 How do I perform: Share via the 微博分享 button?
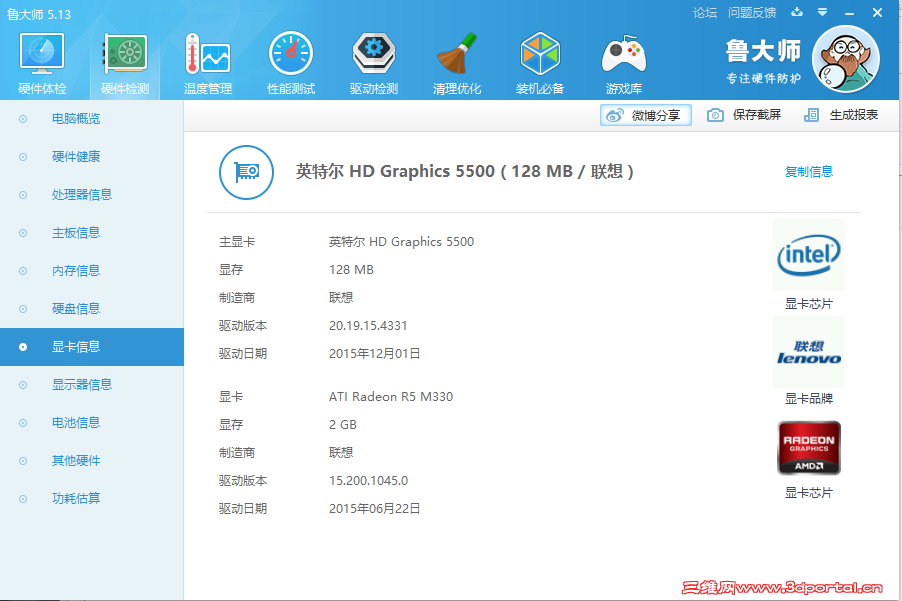[x=645, y=115]
